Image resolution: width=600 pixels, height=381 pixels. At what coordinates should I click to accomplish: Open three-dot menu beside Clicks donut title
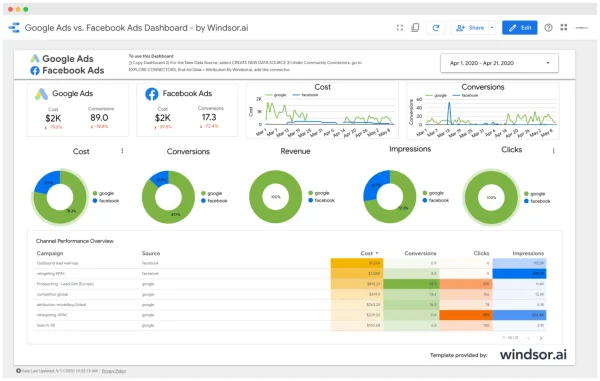coord(553,151)
